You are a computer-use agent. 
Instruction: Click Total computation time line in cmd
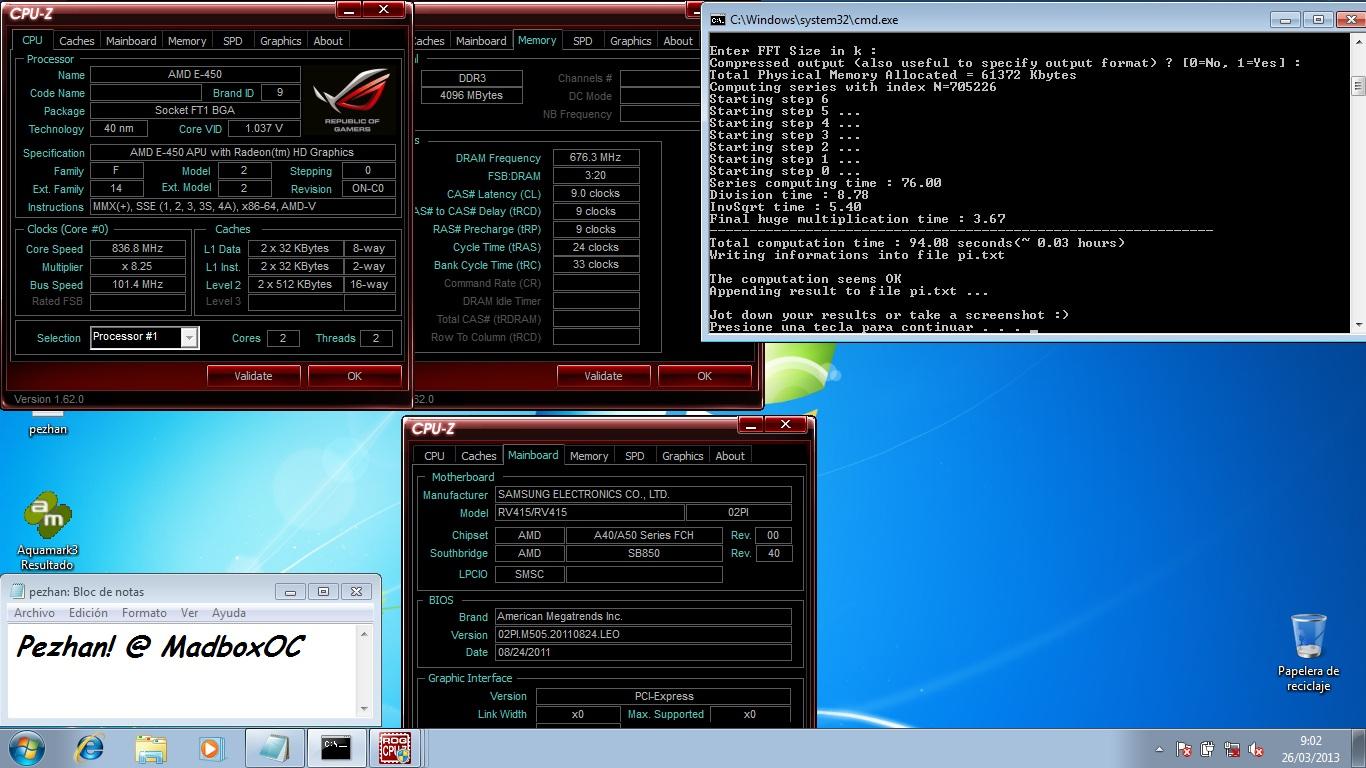tap(917, 243)
